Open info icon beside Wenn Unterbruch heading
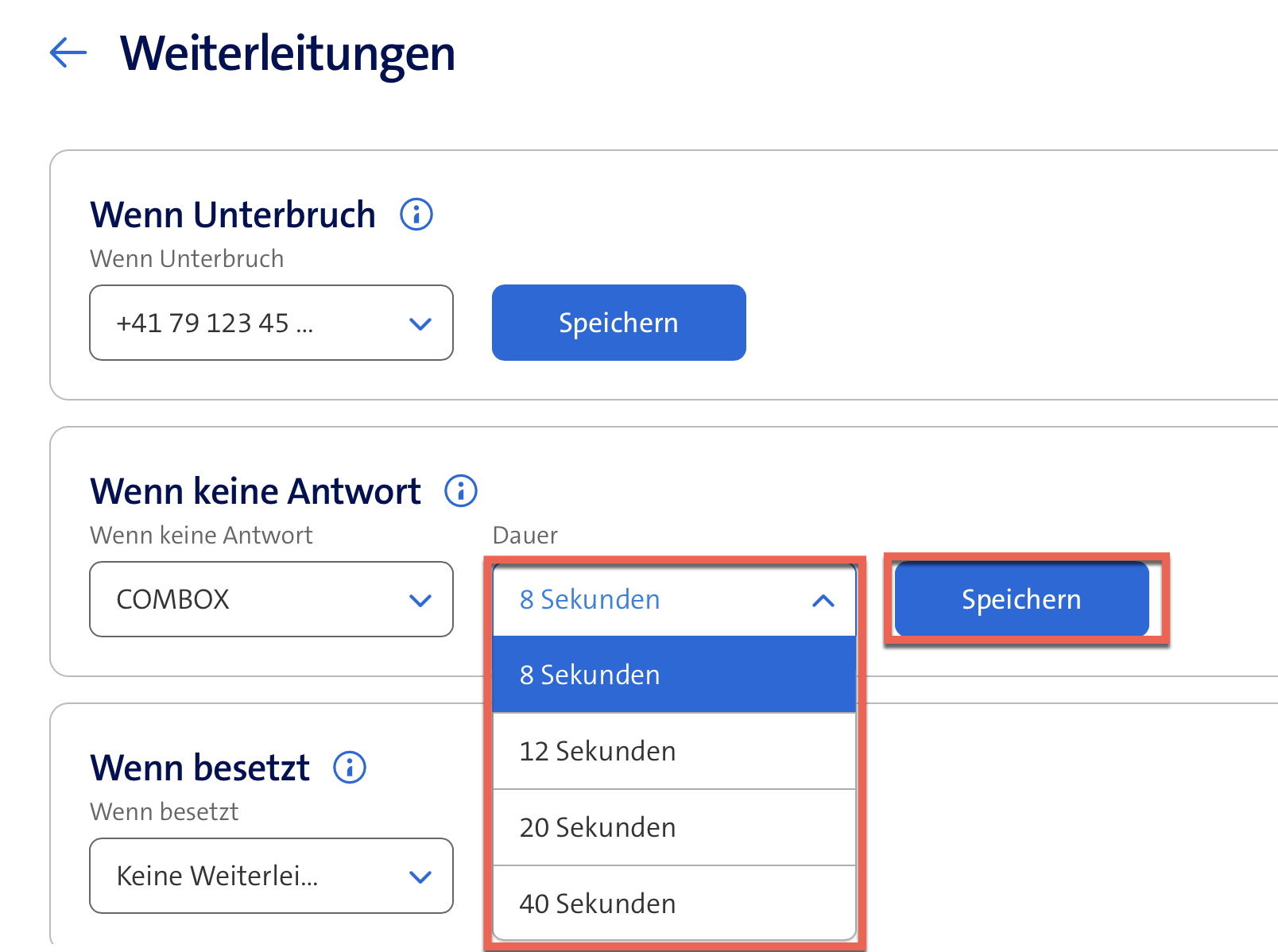Image resolution: width=1278 pixels, height=952 pixels. 416,215
